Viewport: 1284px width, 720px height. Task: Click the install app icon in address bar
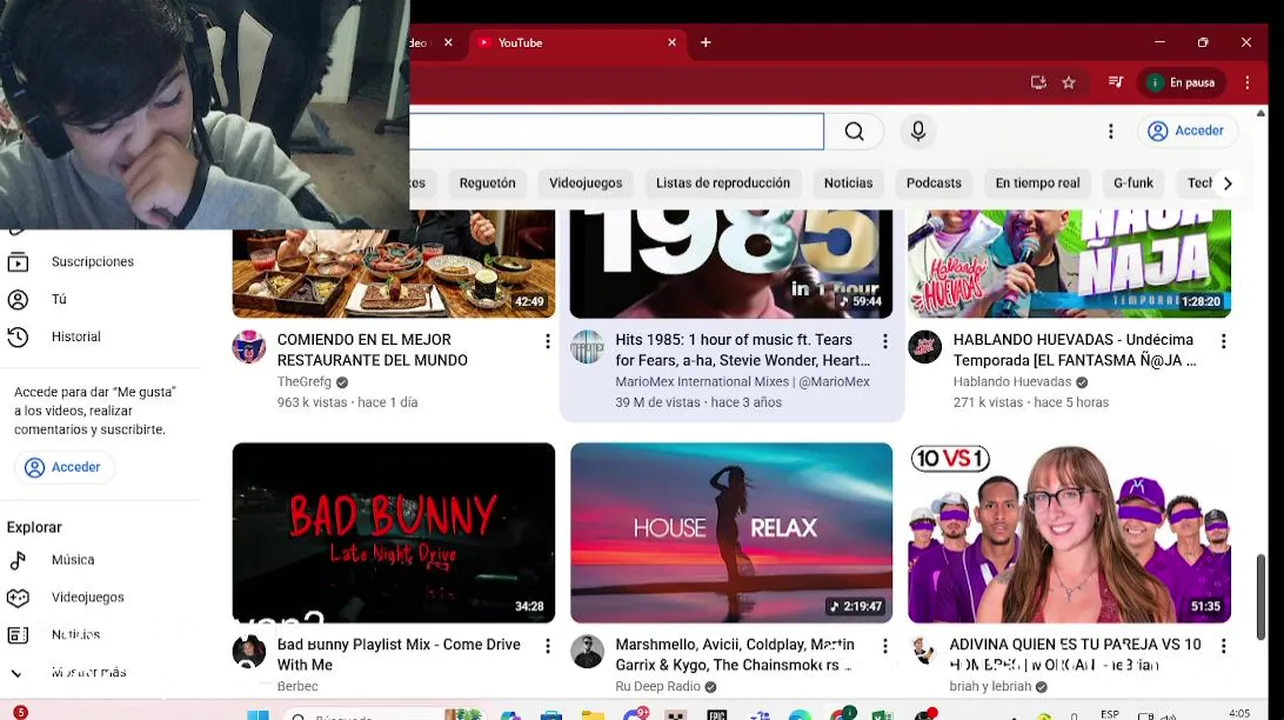point(1038,83)
